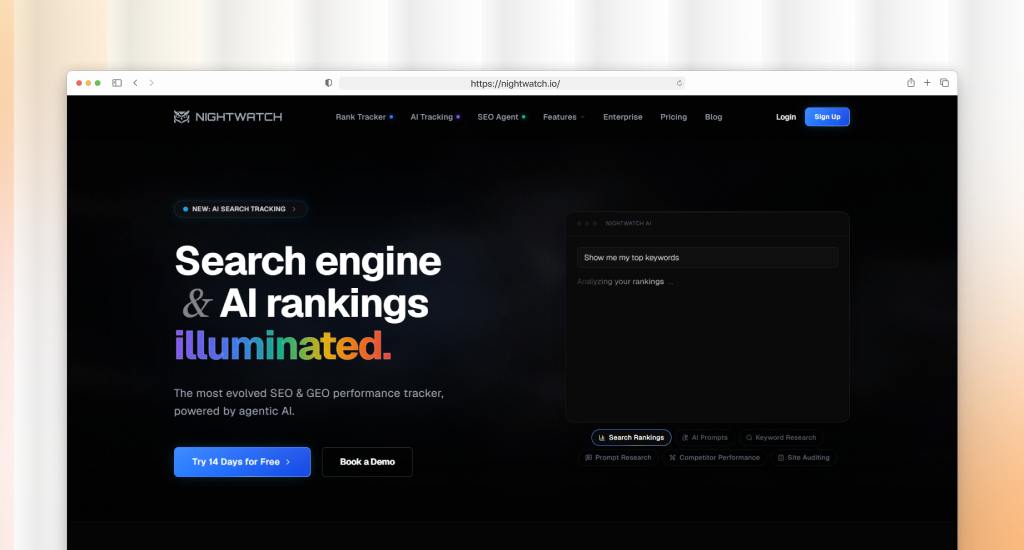Select the Prompt Research chip

pyautogui.click(x=618, y=457)
